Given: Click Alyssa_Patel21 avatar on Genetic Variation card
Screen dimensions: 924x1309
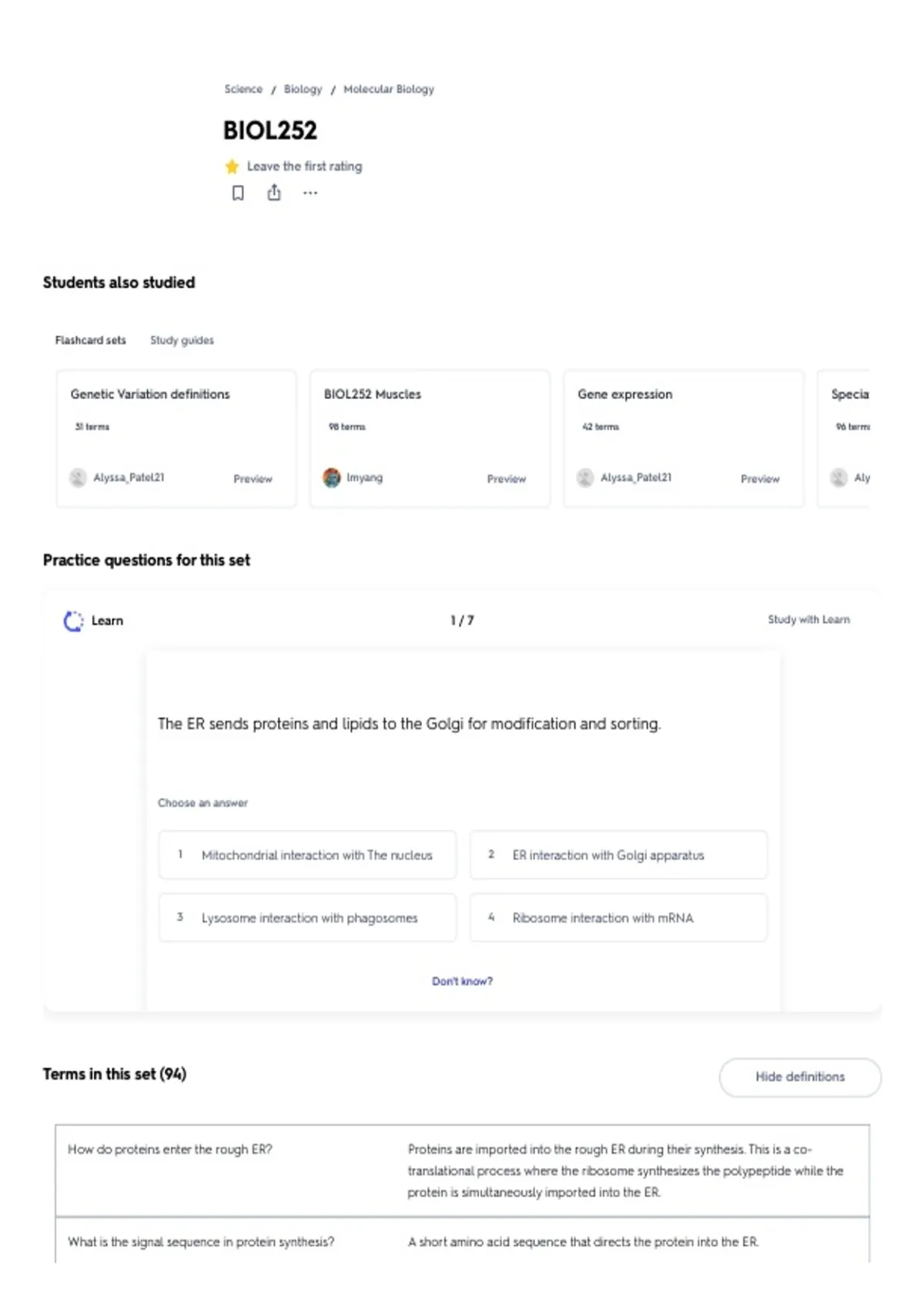Looking at the screenshot, I should tap(78, 478).
